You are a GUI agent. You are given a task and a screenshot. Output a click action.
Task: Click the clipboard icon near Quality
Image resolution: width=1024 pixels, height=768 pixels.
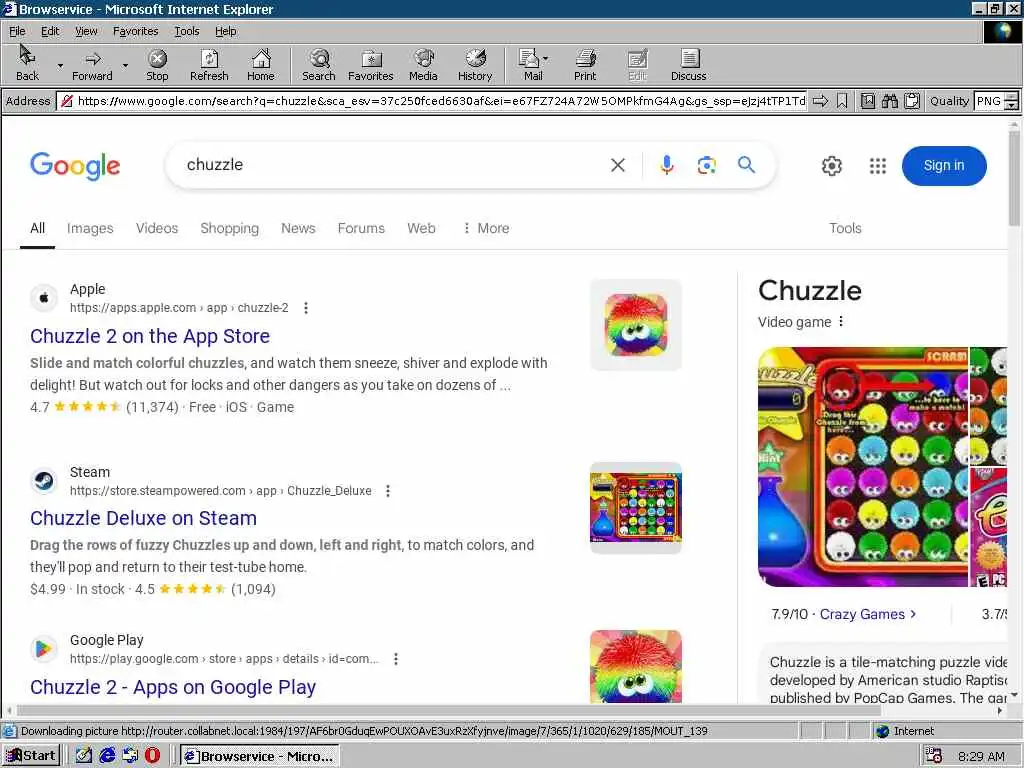point(912,101)
